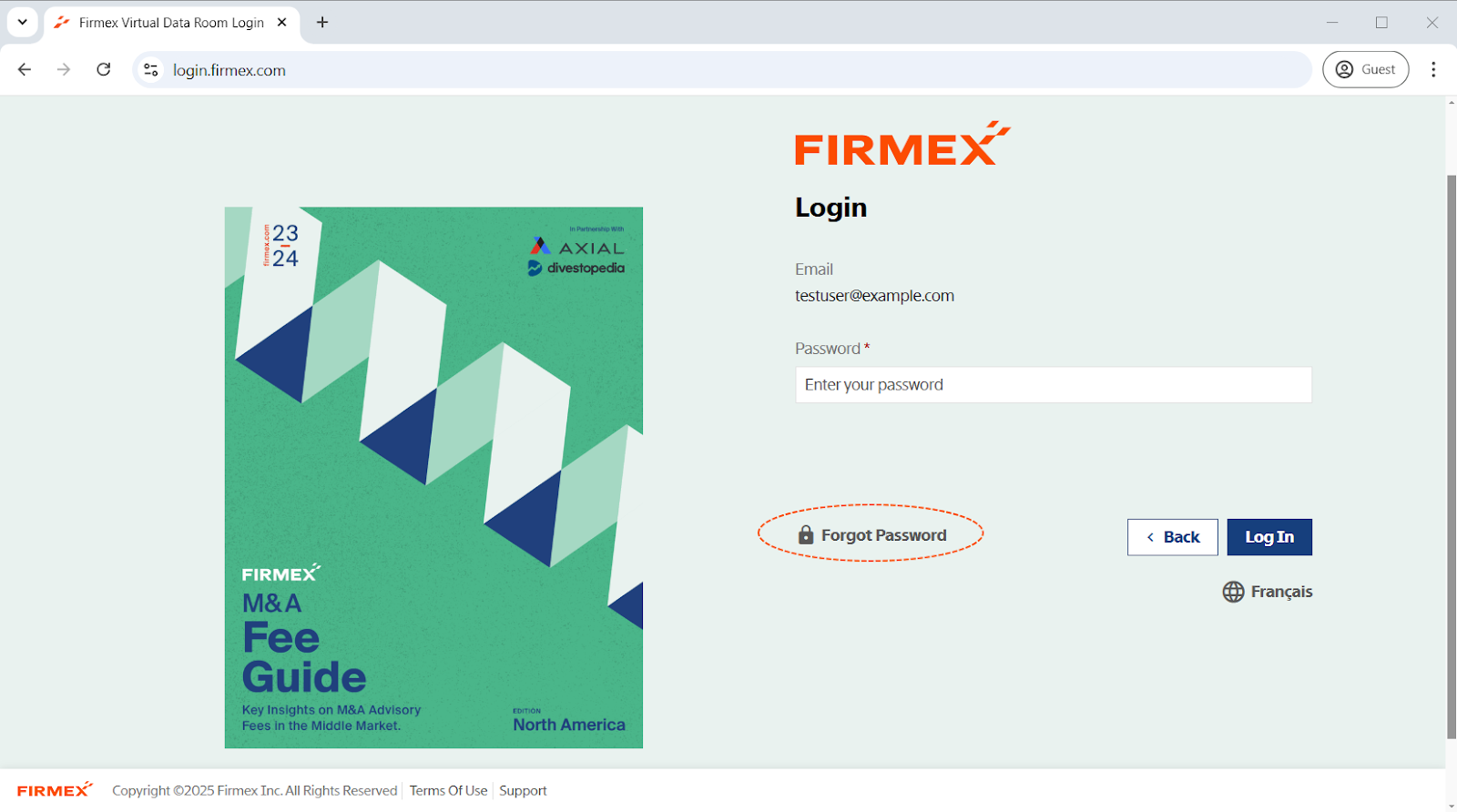Click the Firmex logo in footer

55,789
